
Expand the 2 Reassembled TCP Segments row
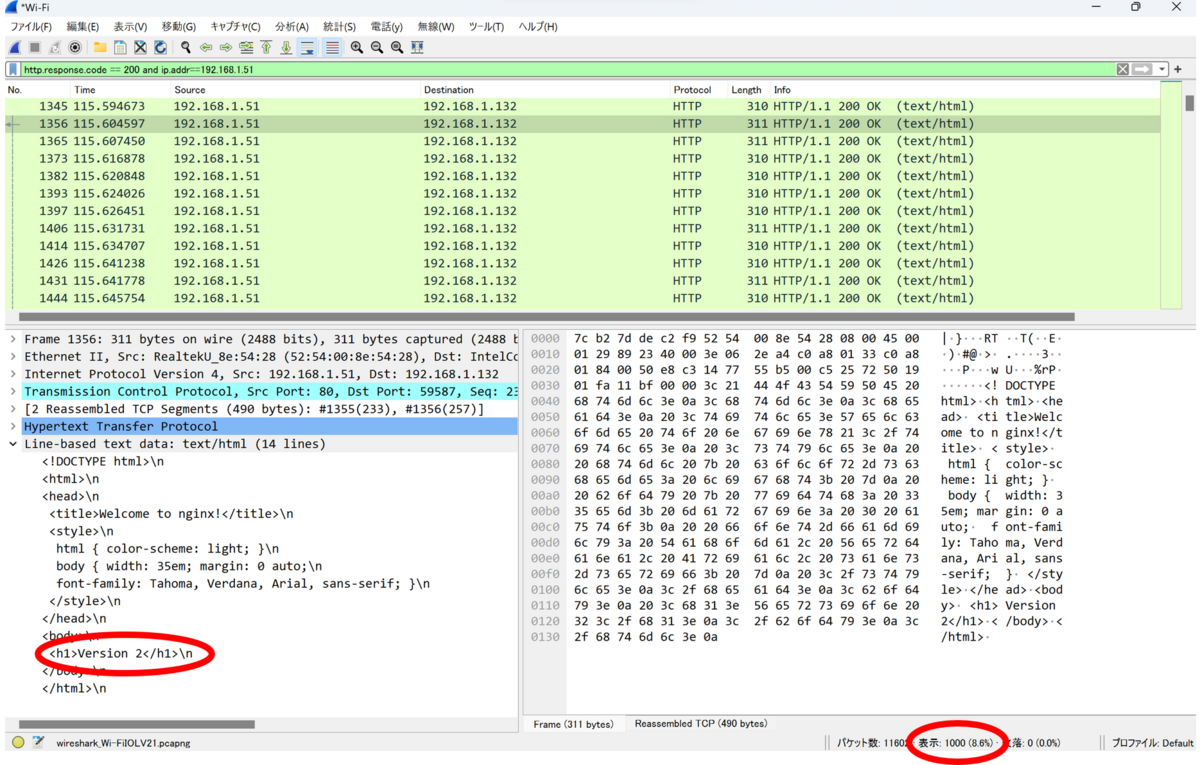12,409
